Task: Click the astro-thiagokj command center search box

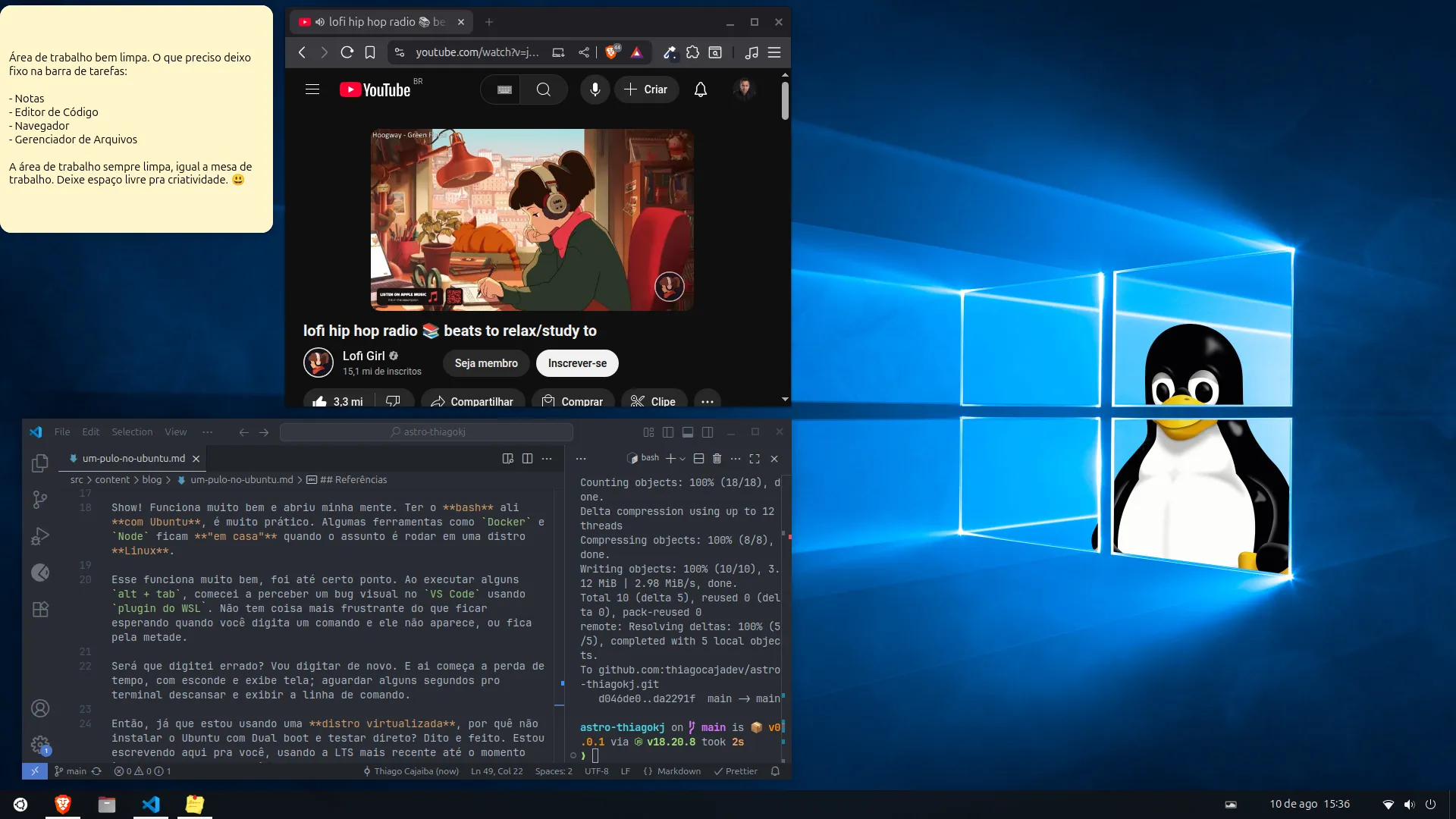Action: [427, 431]
